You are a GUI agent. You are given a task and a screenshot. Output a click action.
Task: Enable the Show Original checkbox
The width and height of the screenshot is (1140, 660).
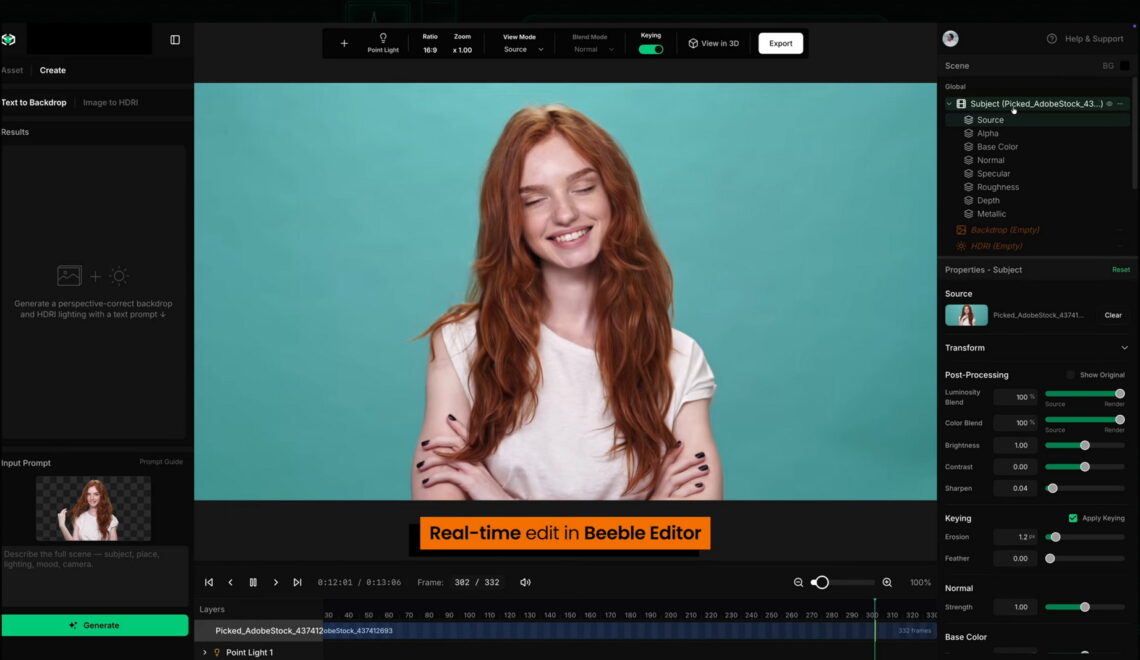point(1070,375)
